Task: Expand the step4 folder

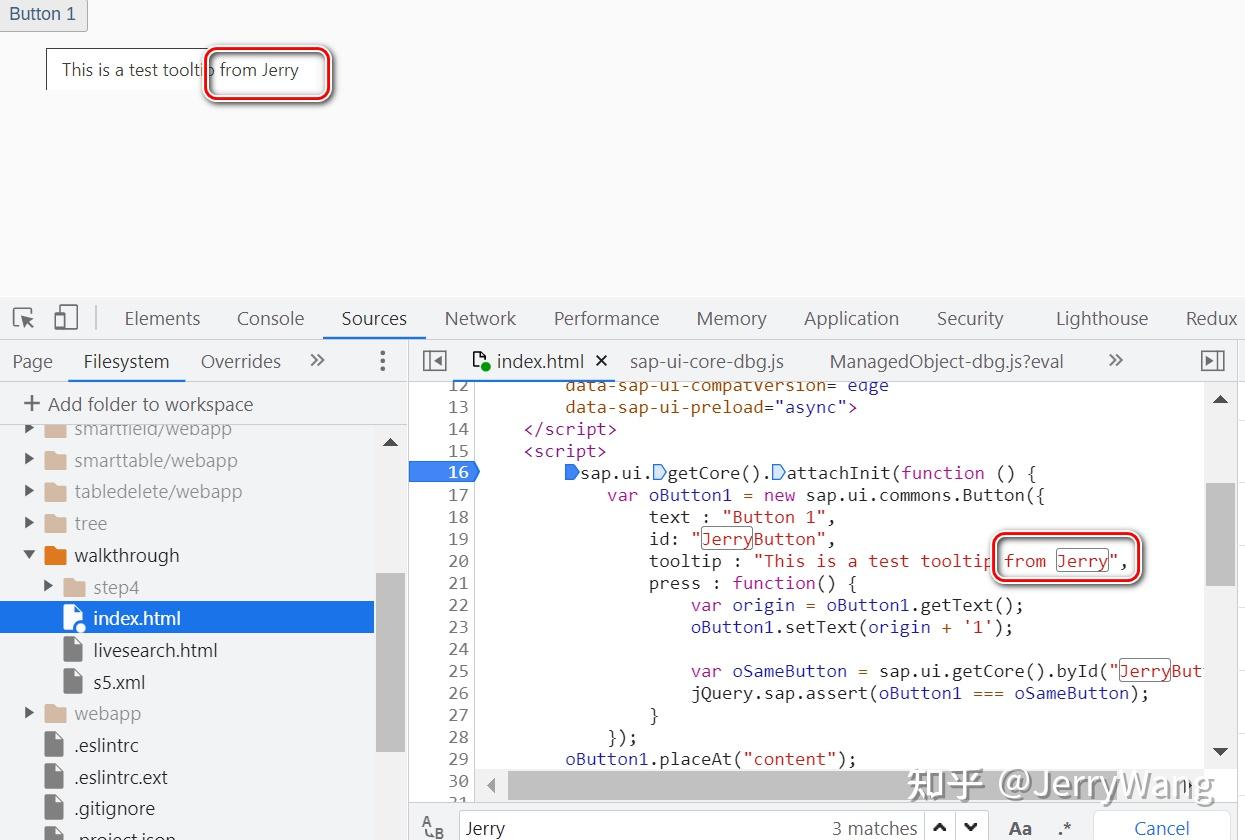Action: point(47,587)
